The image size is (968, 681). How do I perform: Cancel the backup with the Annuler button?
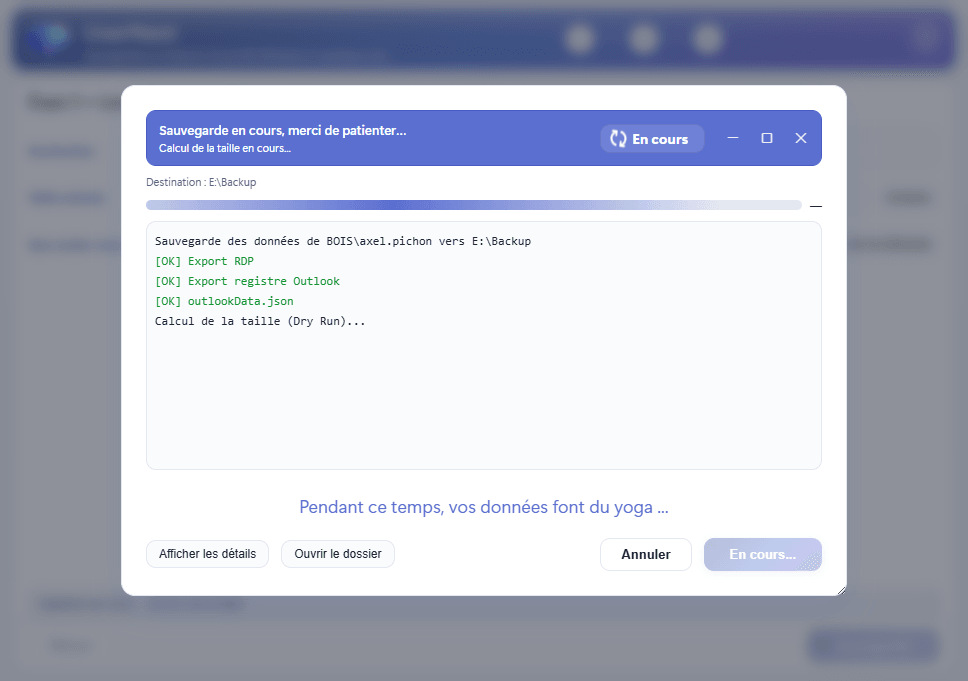tap(646, 554)
